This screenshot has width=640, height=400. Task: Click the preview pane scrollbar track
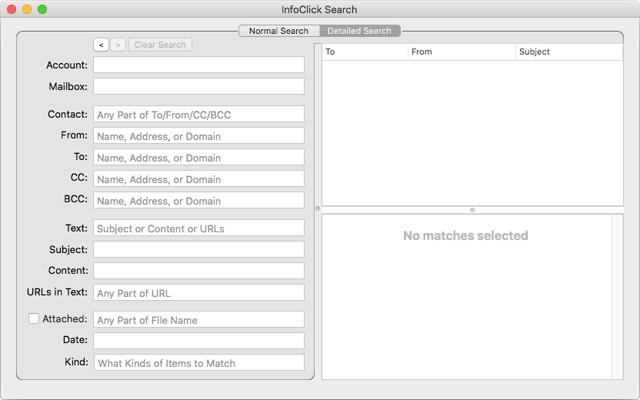617,297
